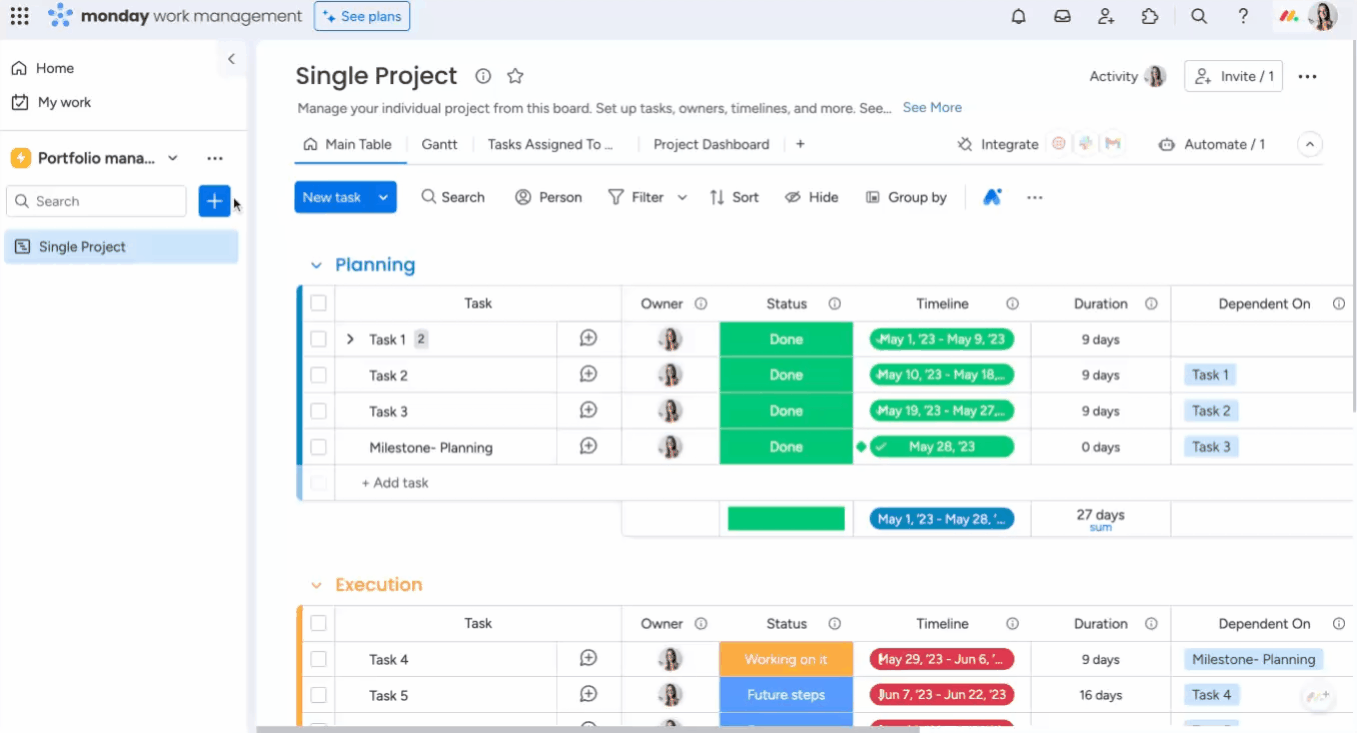
Task: Open the AI assistant icon in the toolbar
Action: [992, 197]
